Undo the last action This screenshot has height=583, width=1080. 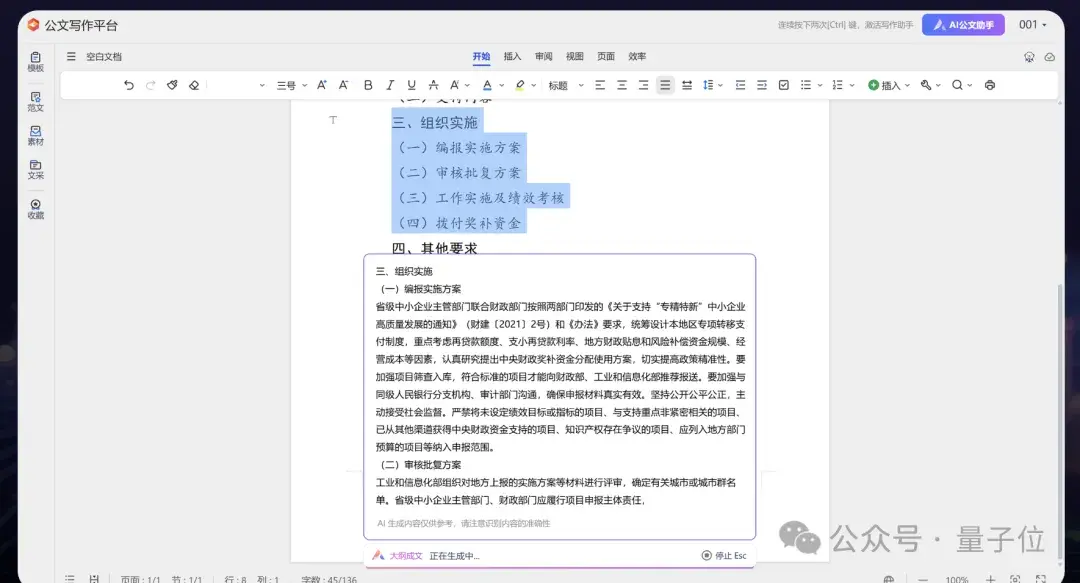pyautogui.click(x=129, y=85)
